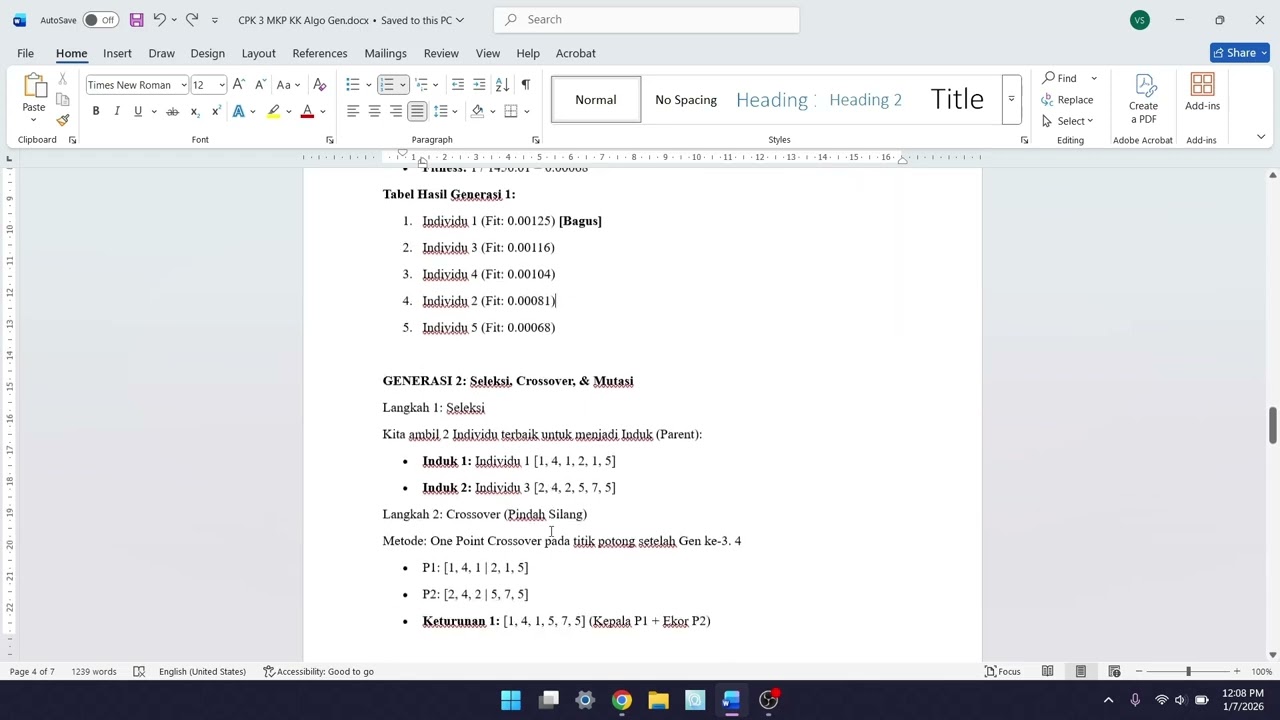The height and width of the screenshot is (720, 1280).
Task: Align paragraph text to the left
Action: 353,111
